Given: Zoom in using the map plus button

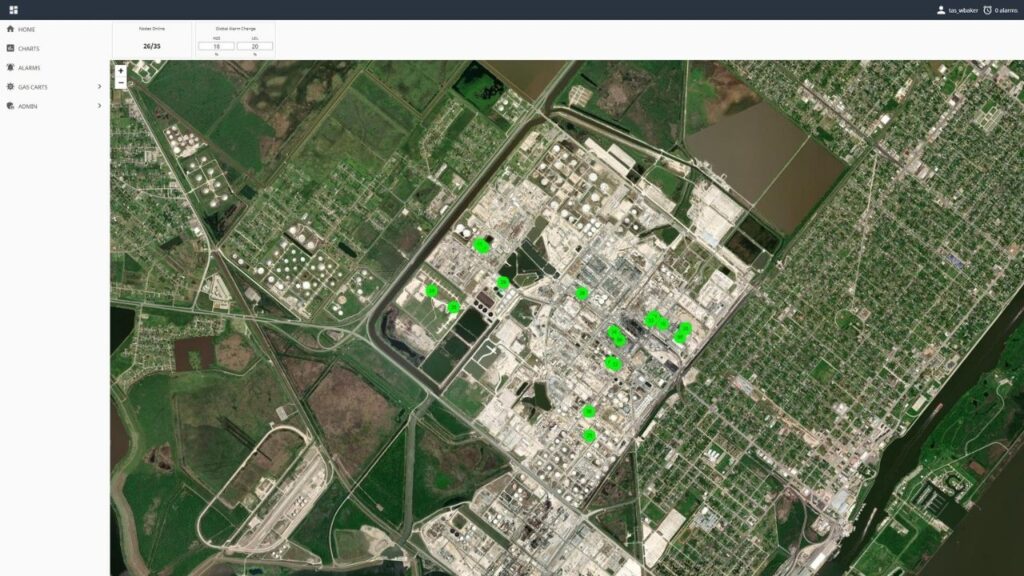Looking at the screenshot, I should pos(121,71).
